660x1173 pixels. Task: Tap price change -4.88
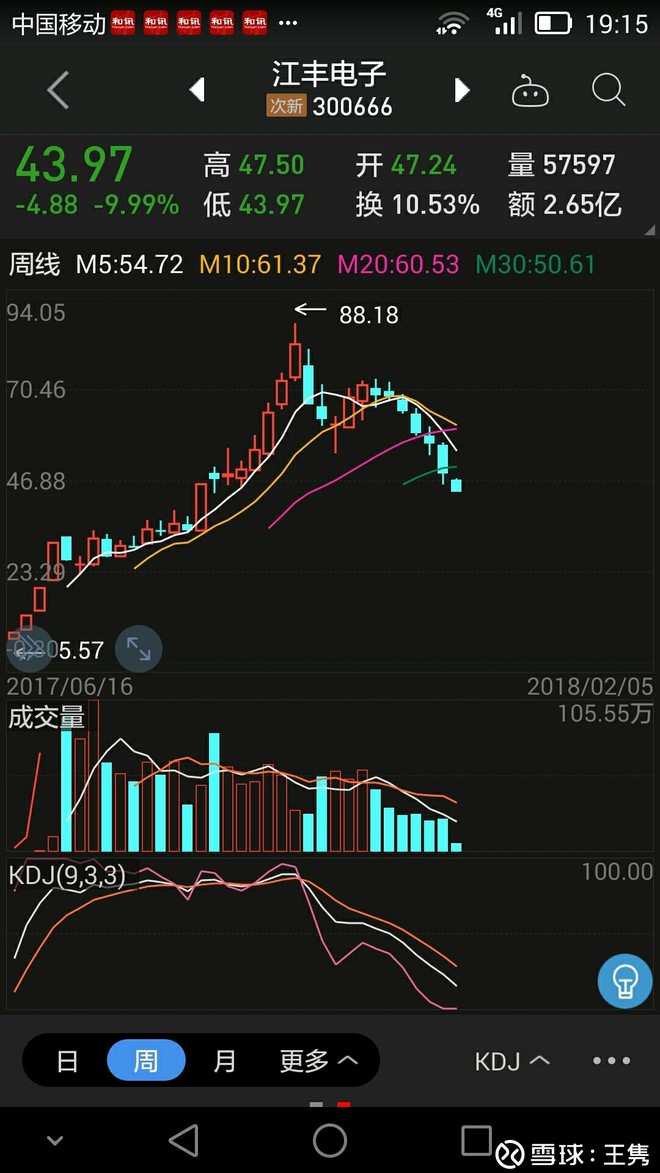[46, 204]
